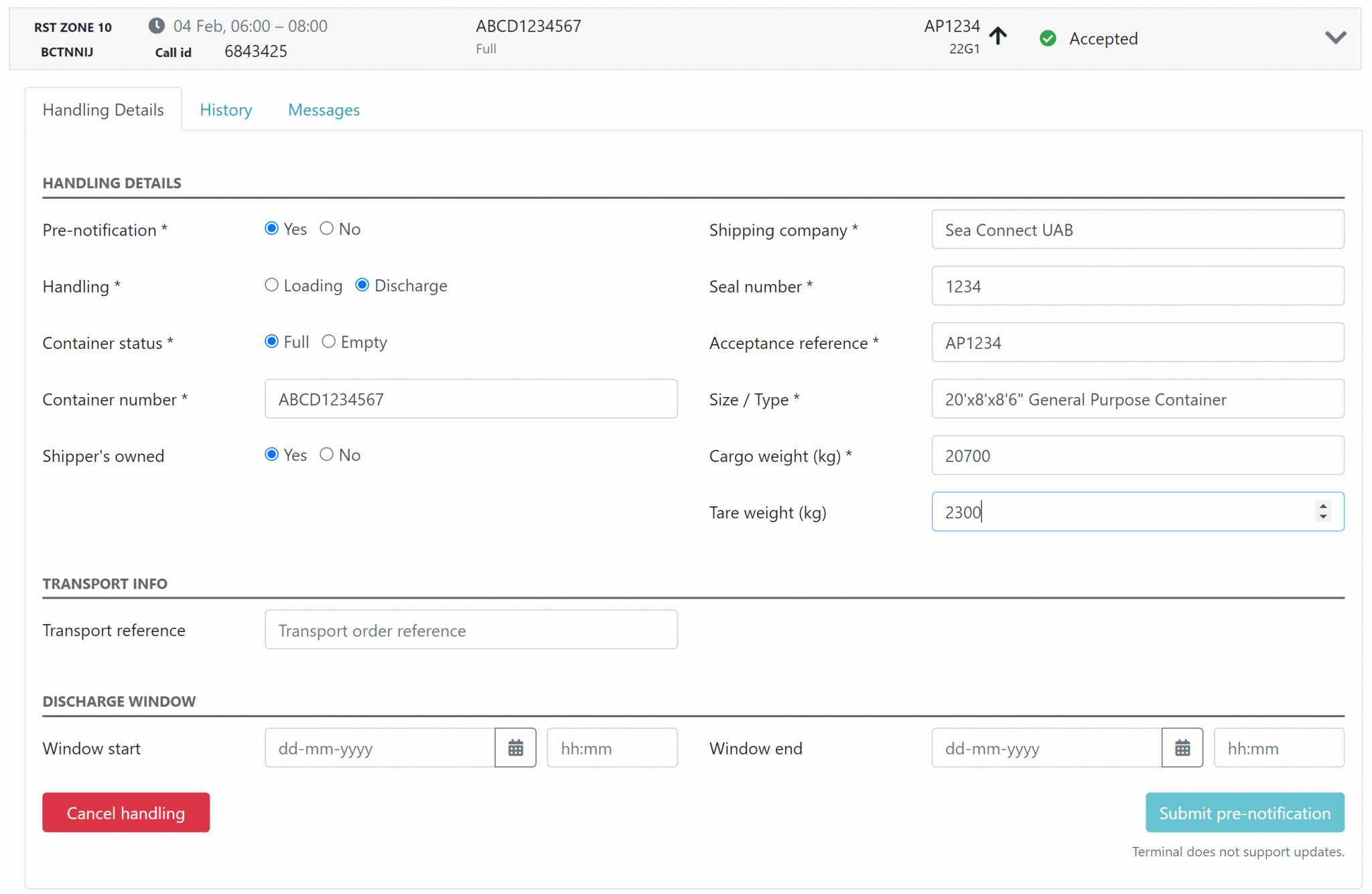
Task: Open the Window start calendar picker
Action: tap(515, 747)
